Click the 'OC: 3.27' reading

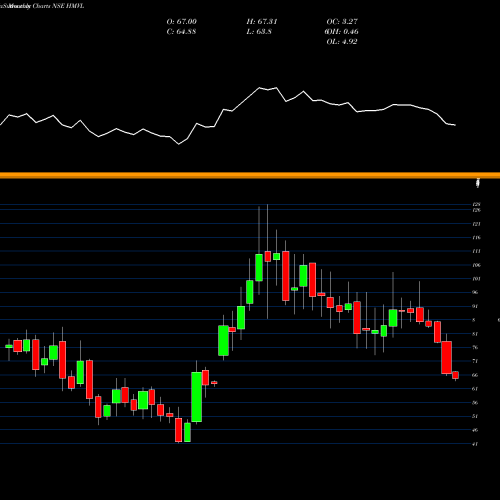[x=342, y=22]
